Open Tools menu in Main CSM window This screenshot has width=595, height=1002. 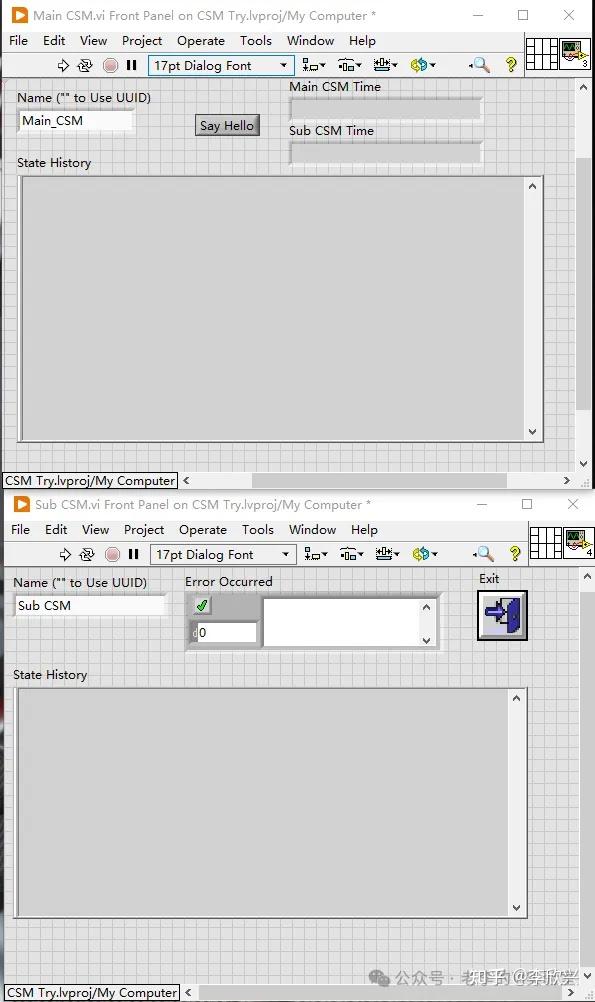(x=256, y=40)
